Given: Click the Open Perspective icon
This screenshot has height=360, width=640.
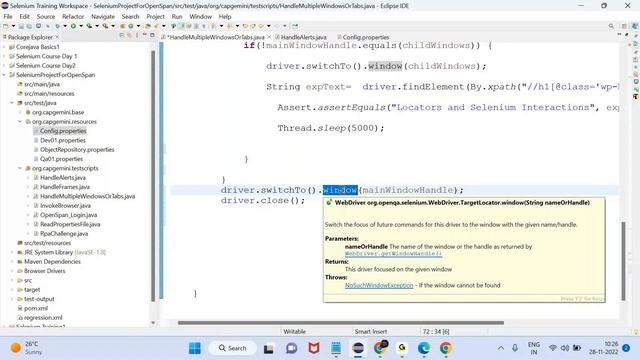Looking at the screenshot, I should 624,26.
